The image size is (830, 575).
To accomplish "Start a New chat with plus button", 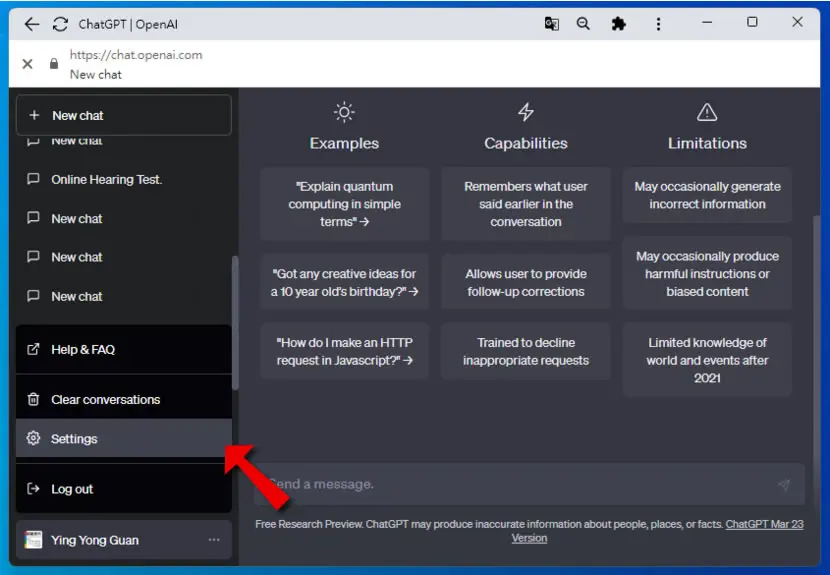I will [124, 115].
